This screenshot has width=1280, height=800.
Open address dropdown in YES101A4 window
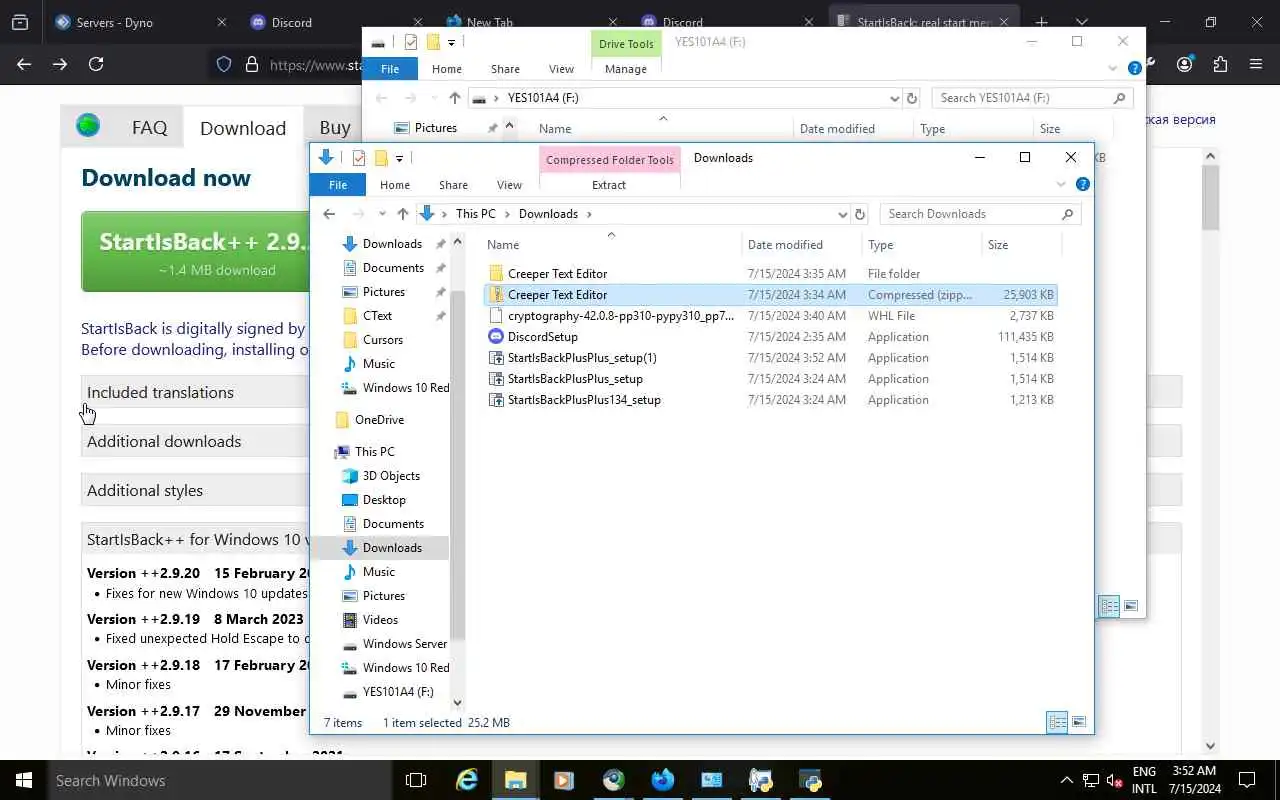click(894, 98)
